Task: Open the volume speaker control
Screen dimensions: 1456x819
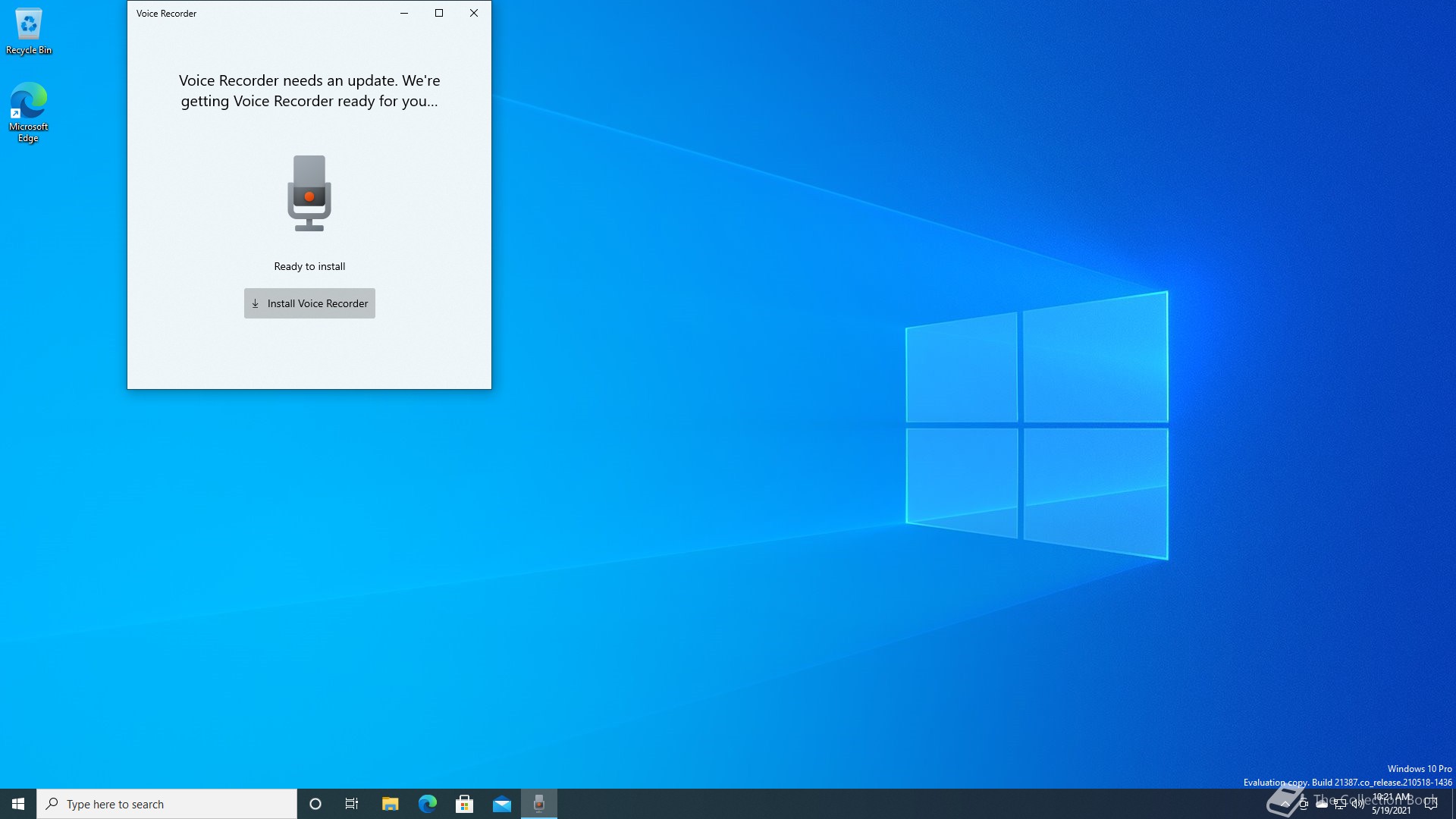Action: click(1358, 804)
